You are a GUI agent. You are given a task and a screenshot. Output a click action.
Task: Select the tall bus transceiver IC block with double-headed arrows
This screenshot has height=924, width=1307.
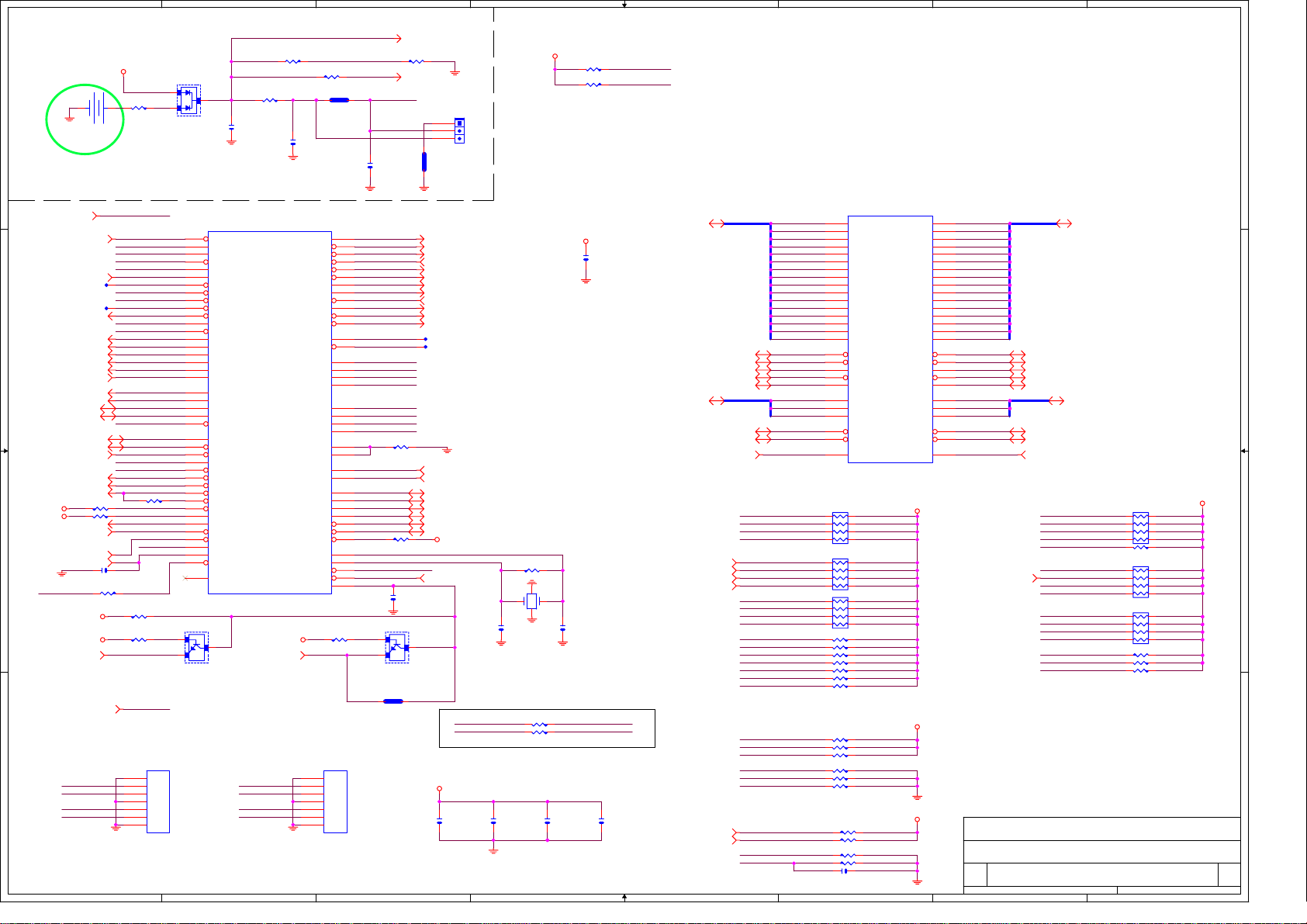click(890, 339)
